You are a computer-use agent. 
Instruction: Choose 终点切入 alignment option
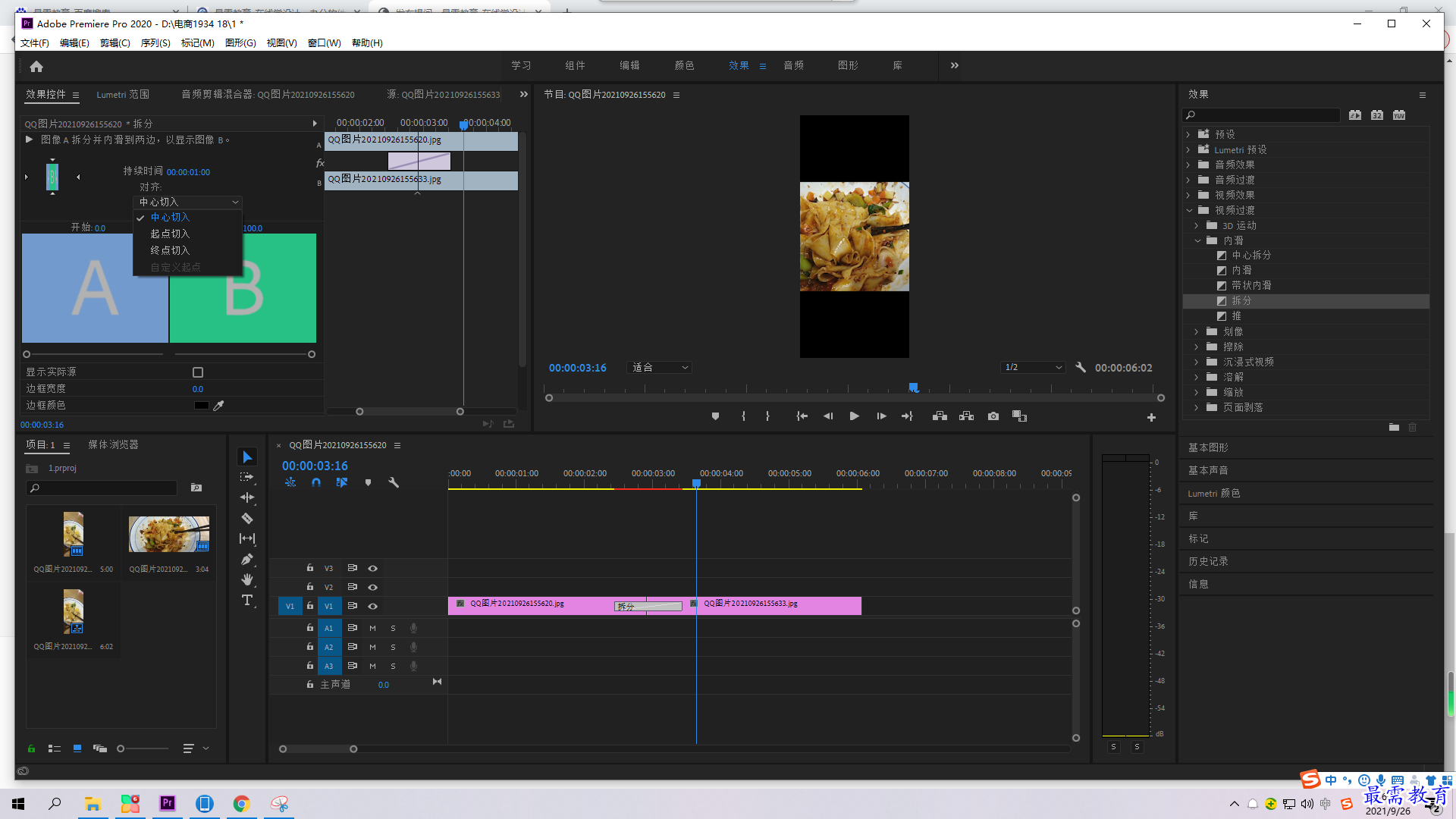170,250
